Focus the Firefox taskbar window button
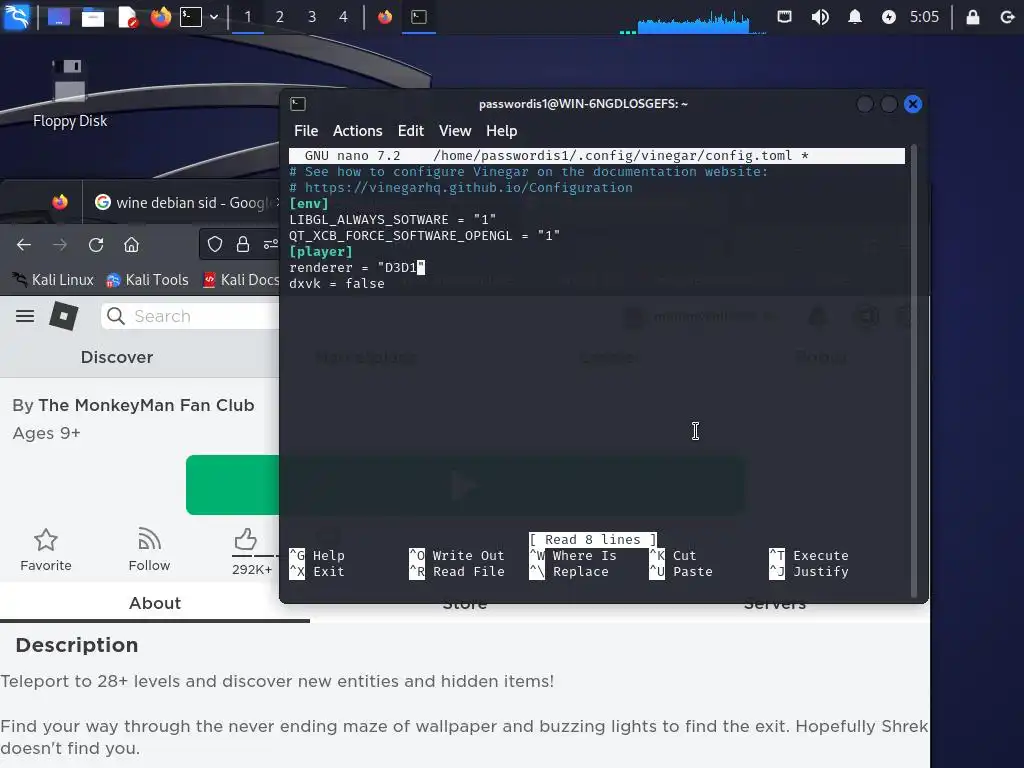This screenshot has height=768, width=1024. pyautogui.click(x=385, y=17)
